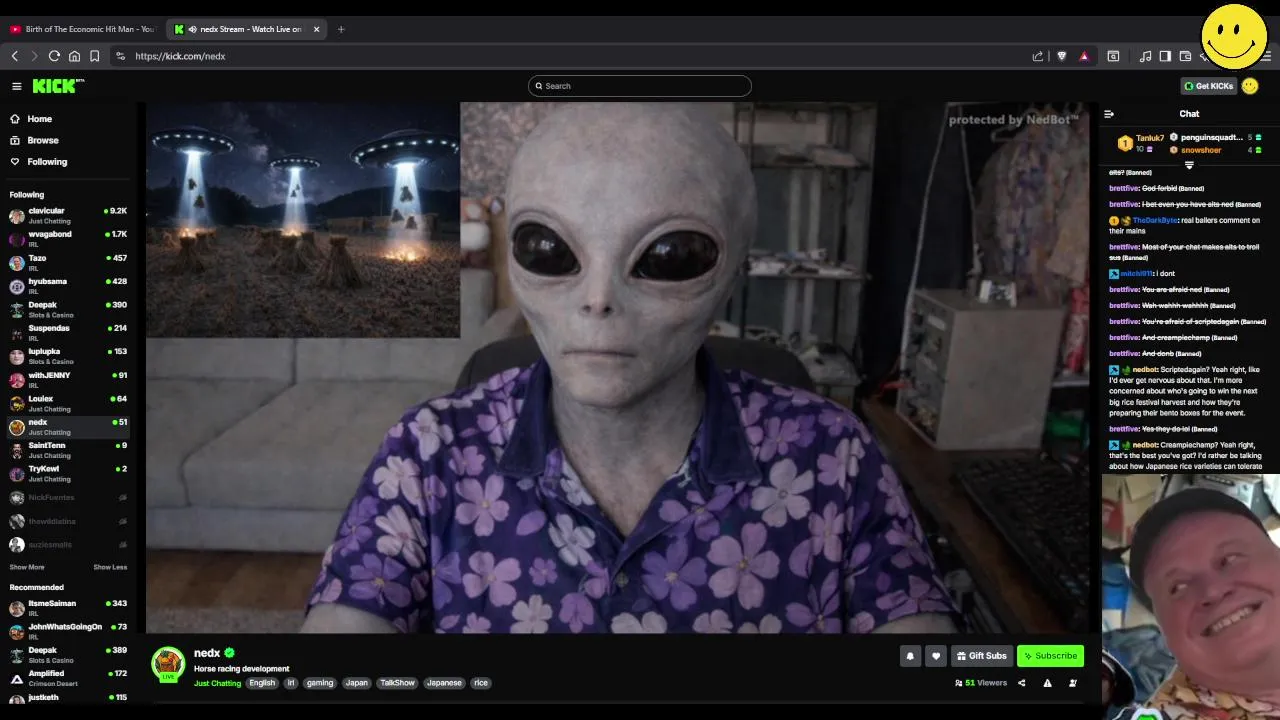Click the report stream warning icon
The width and height of the screenshot is (1280, 720).
coord(1047,683)
